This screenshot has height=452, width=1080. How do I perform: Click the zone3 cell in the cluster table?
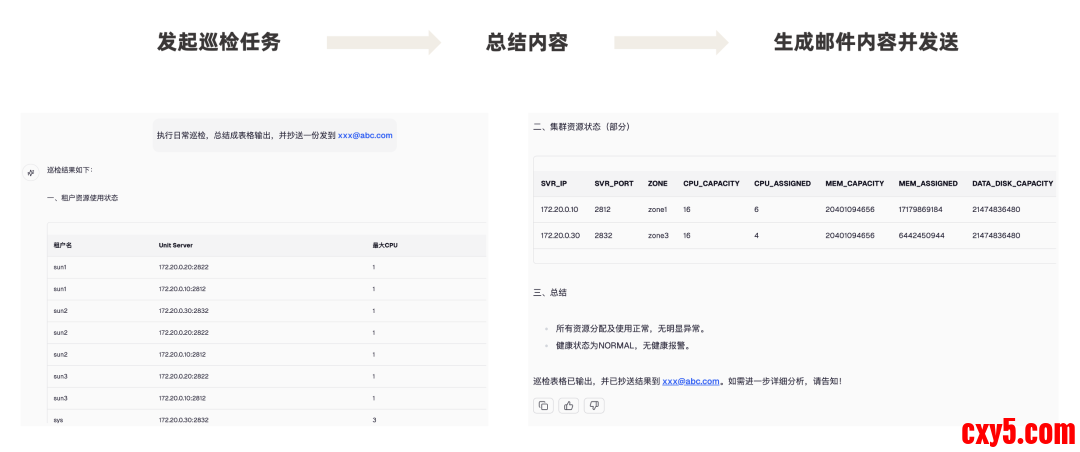point(657,236)
